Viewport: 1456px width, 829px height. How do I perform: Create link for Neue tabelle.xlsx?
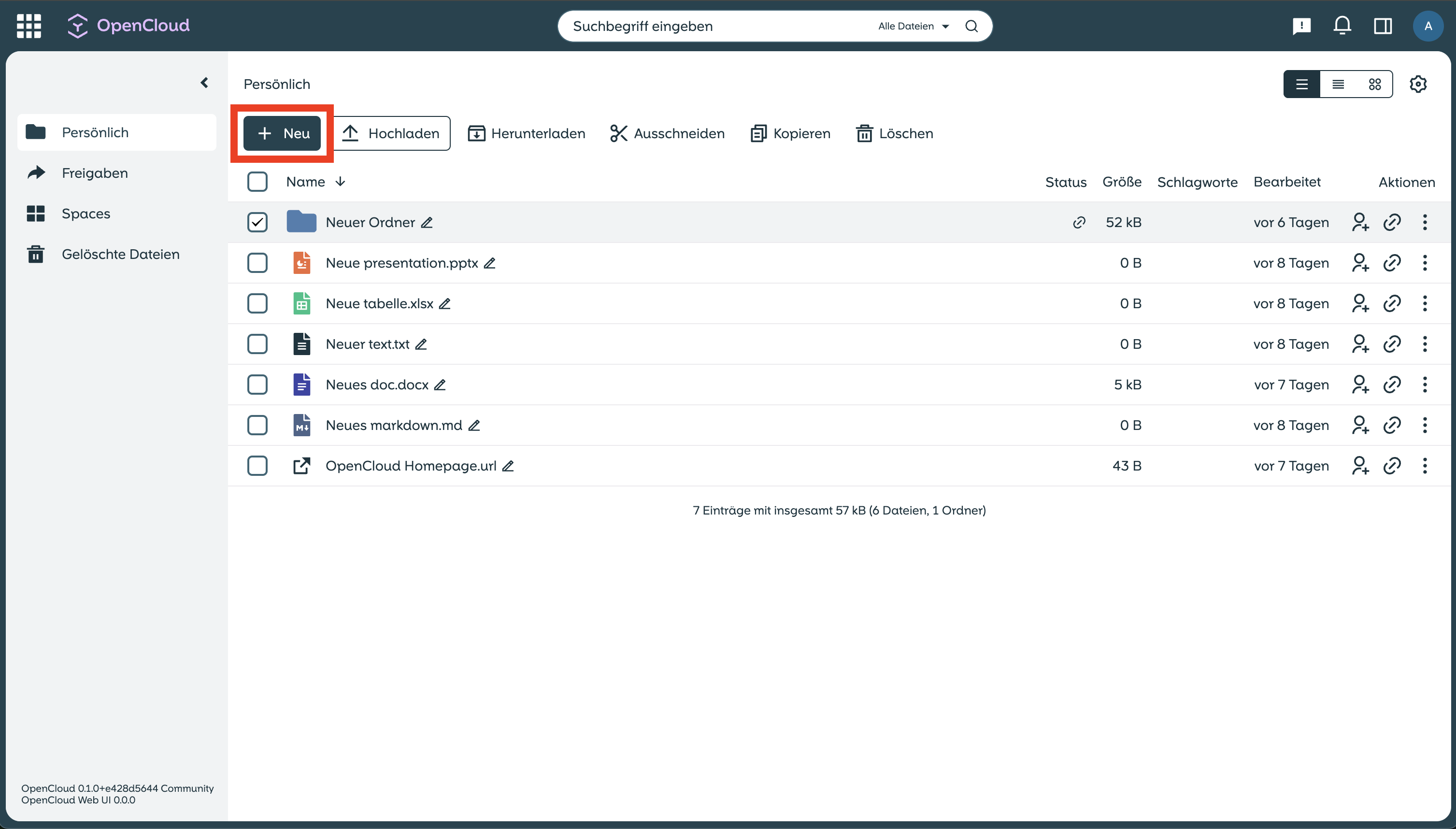tap(1392, 303)
